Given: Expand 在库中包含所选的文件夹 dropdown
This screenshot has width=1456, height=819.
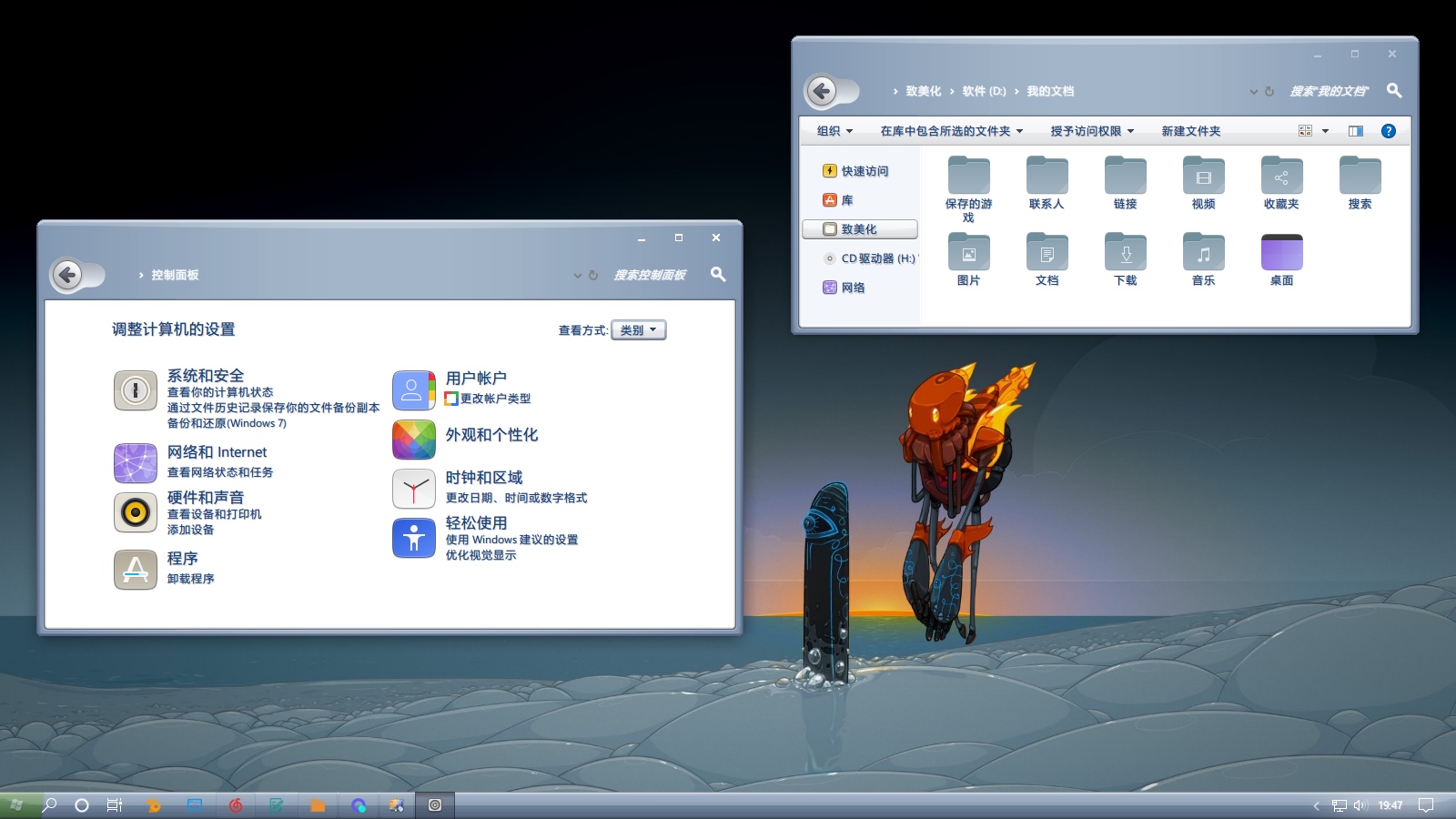Looking at the screenshot, I should click(952, 131).
